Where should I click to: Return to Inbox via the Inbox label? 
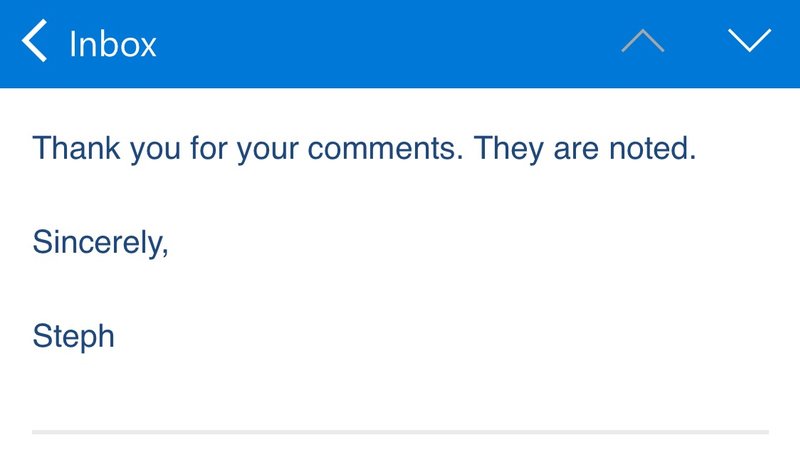112,44
